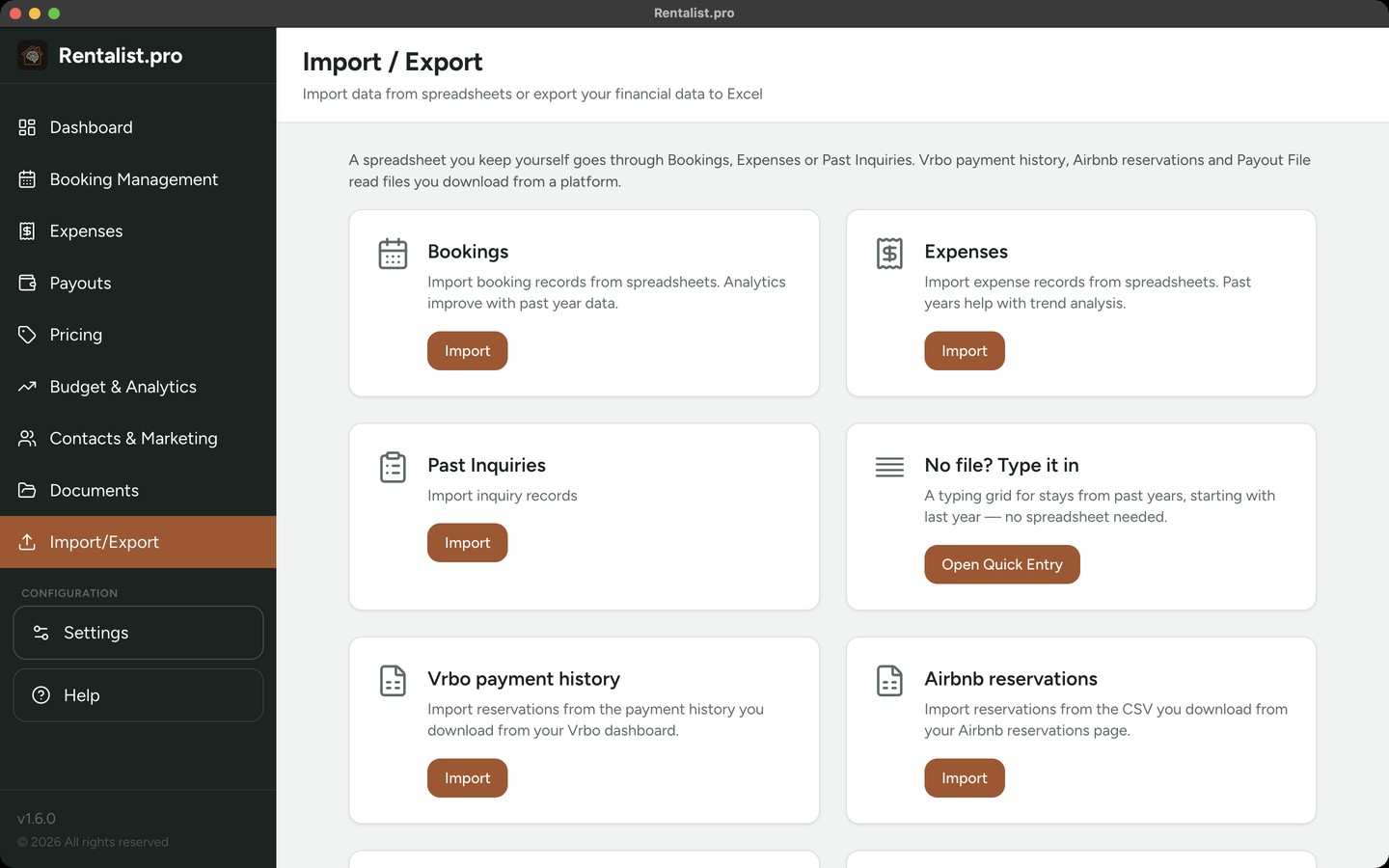The image size is (1389, 868).
Task: Click the calendar icon on Bookings card
Action: (393, 254)
